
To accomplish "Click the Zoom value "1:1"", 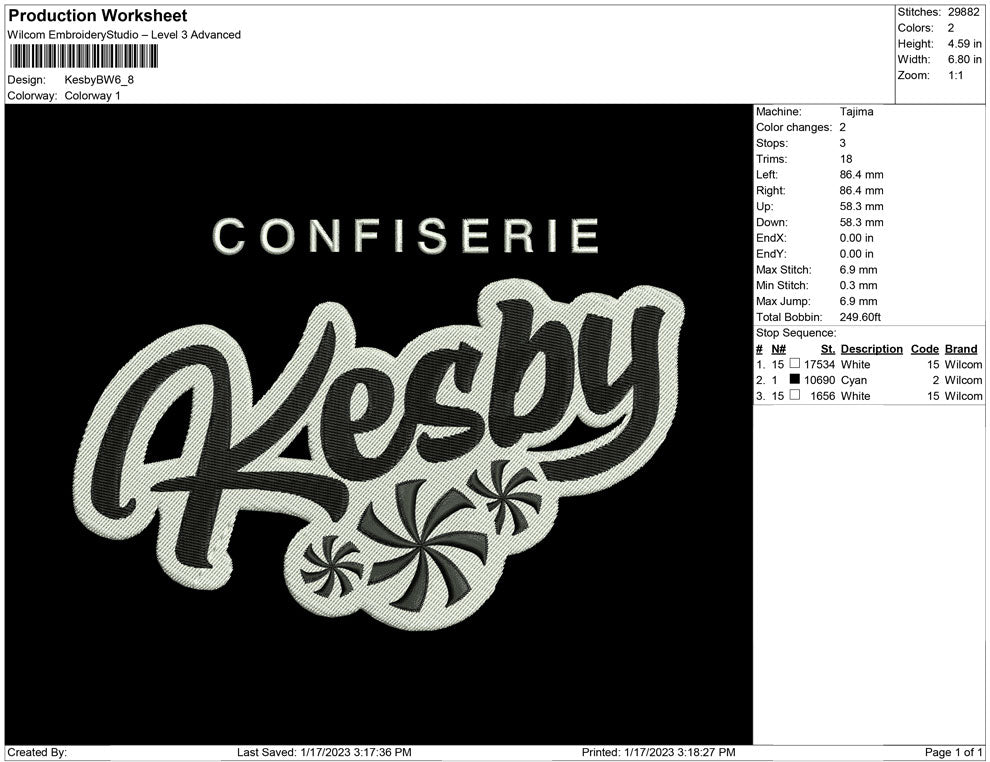I will click(x=955, y=75).
